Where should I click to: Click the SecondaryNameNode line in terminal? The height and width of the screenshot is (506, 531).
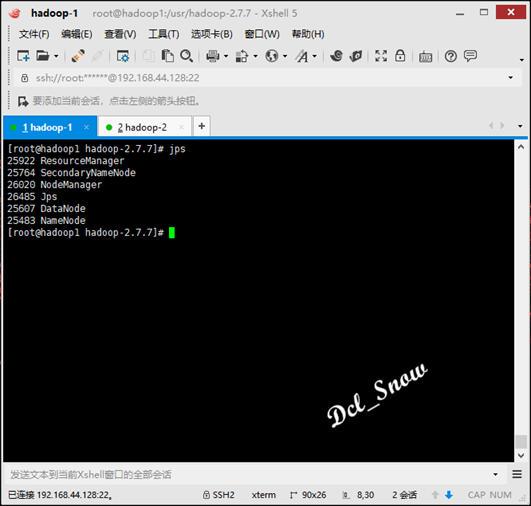(71, 173)
